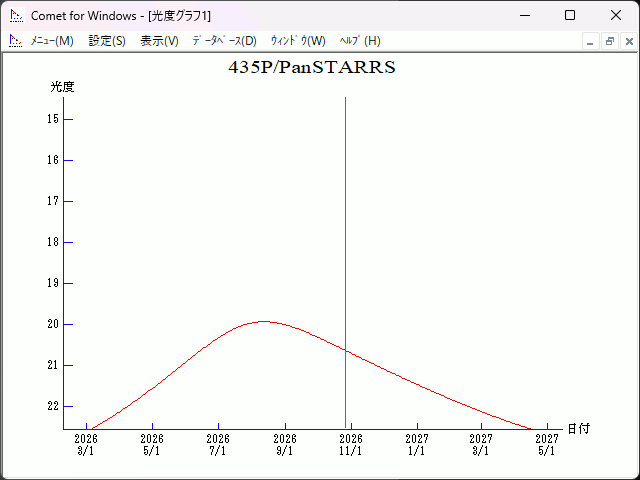Open the 表示(V) view menu
The image size is (640, 480).
(159, 41)
